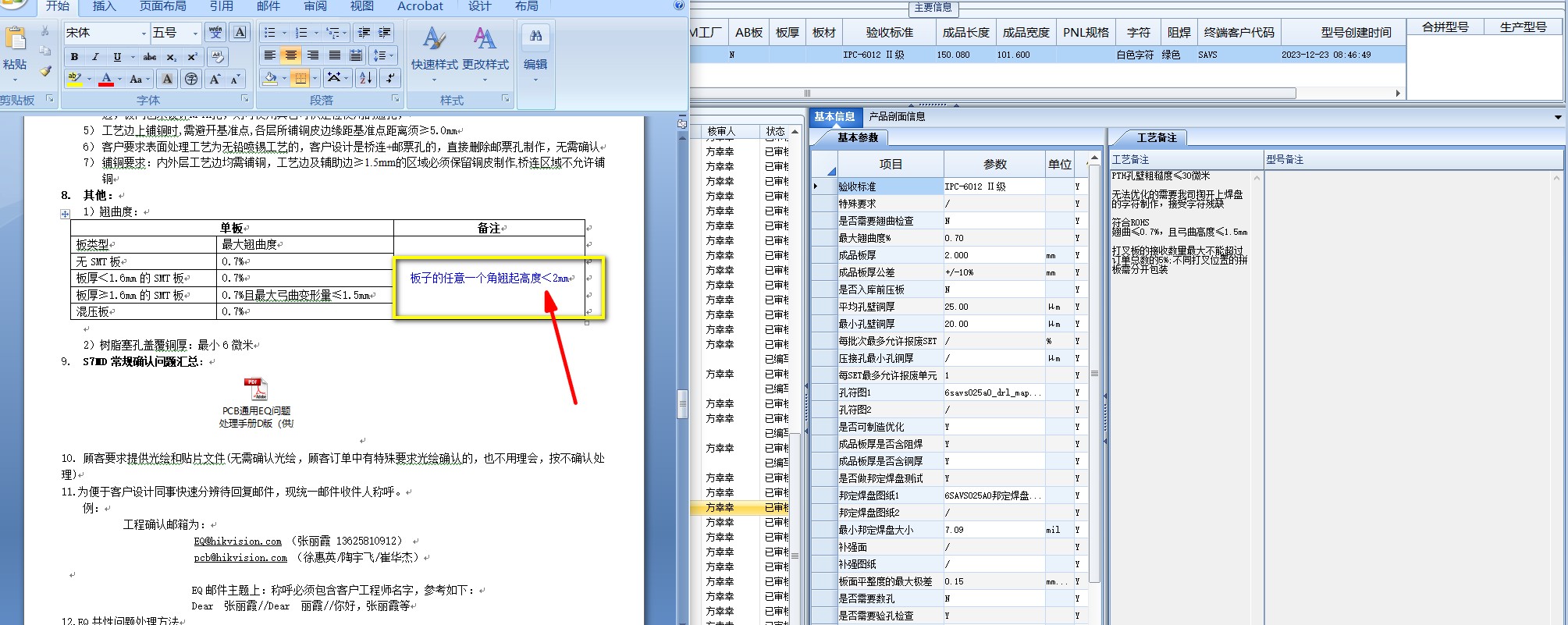Apply the red font color

tap(106, 79)
